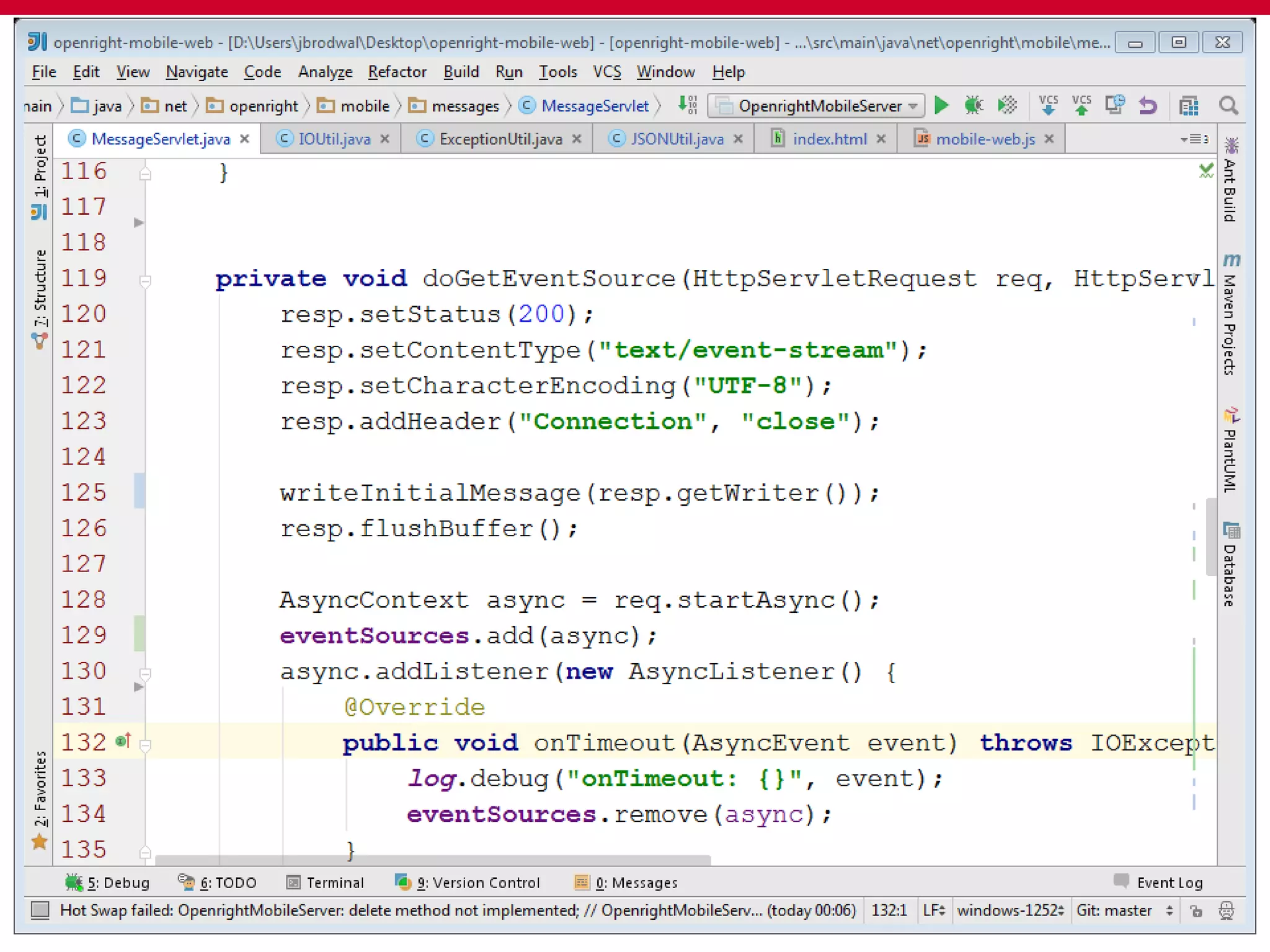Click the VCS update project icon

(x=1048, y=105)
